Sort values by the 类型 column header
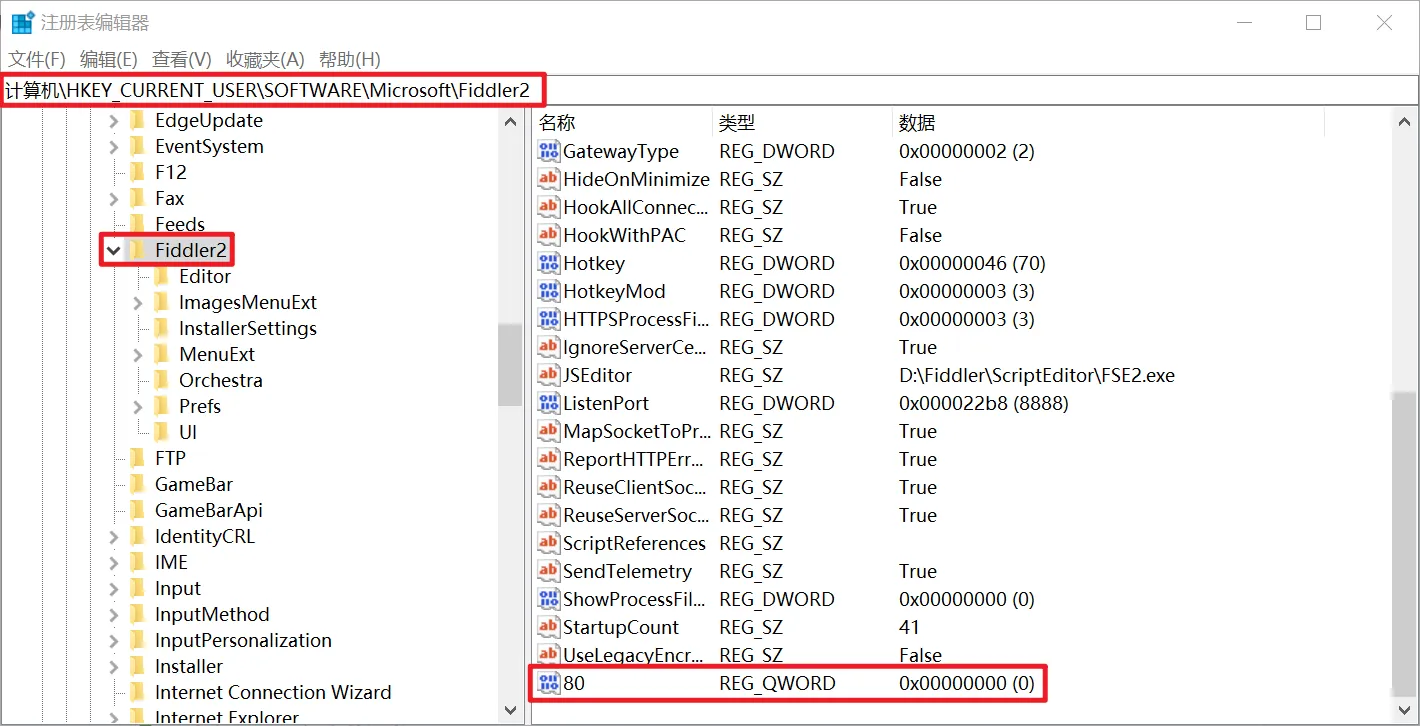The image size is (1420, 726). click(x=802, y=123)
